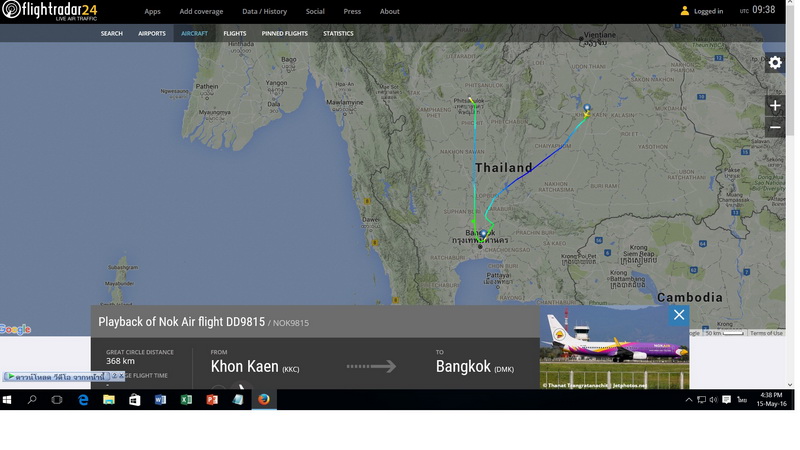Screen dimensions: 800x450
Task: Open Windows taskbar search
Action: pyautogui.click(x=32, y=399)
